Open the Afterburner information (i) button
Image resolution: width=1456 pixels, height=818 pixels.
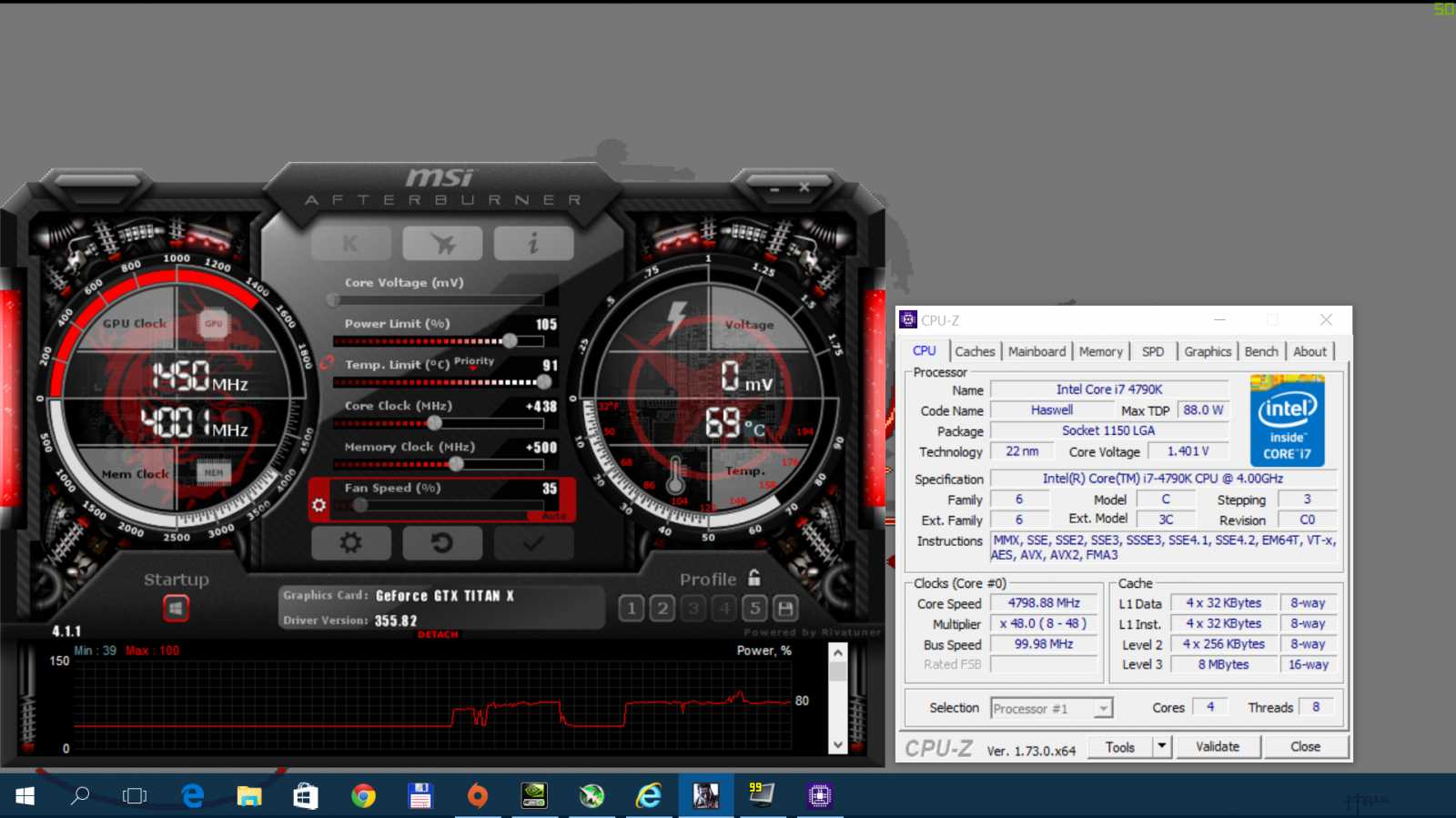point(533,244)
